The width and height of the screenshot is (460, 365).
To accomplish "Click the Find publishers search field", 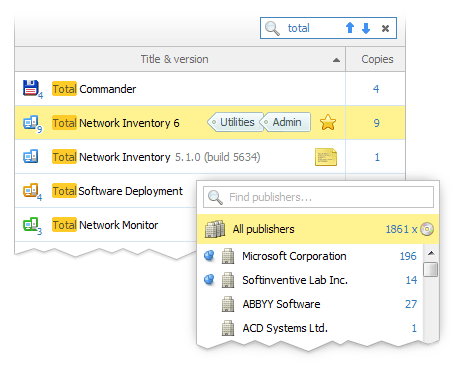I will click(318, 197).
